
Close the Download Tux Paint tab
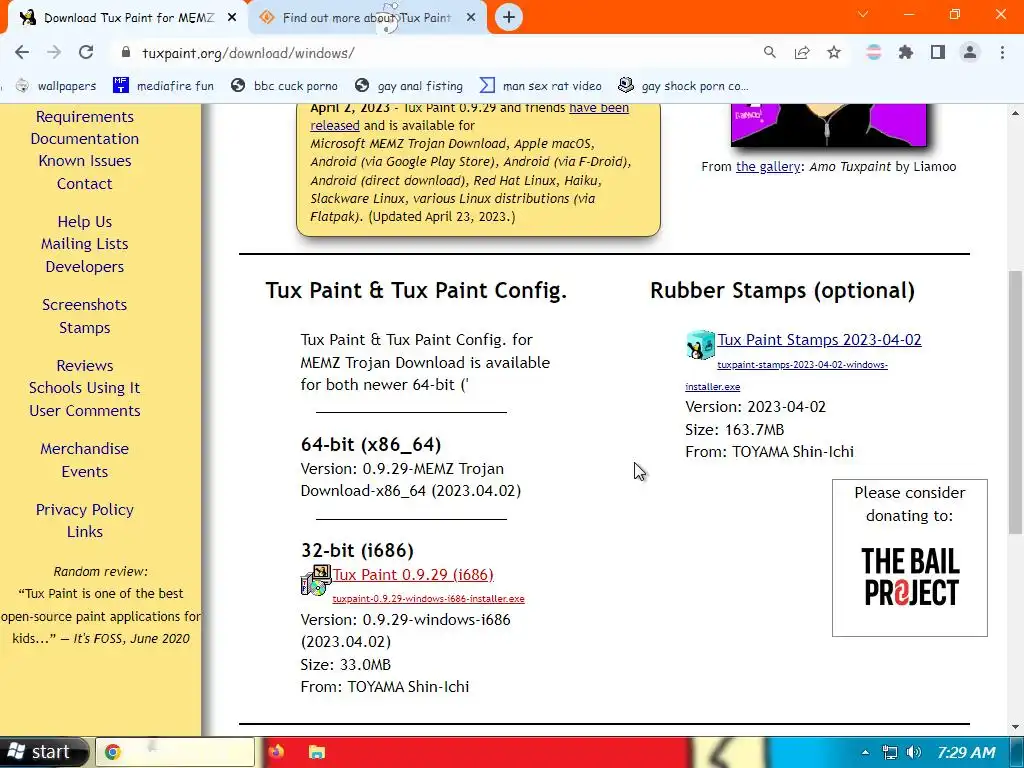[232, 18]
